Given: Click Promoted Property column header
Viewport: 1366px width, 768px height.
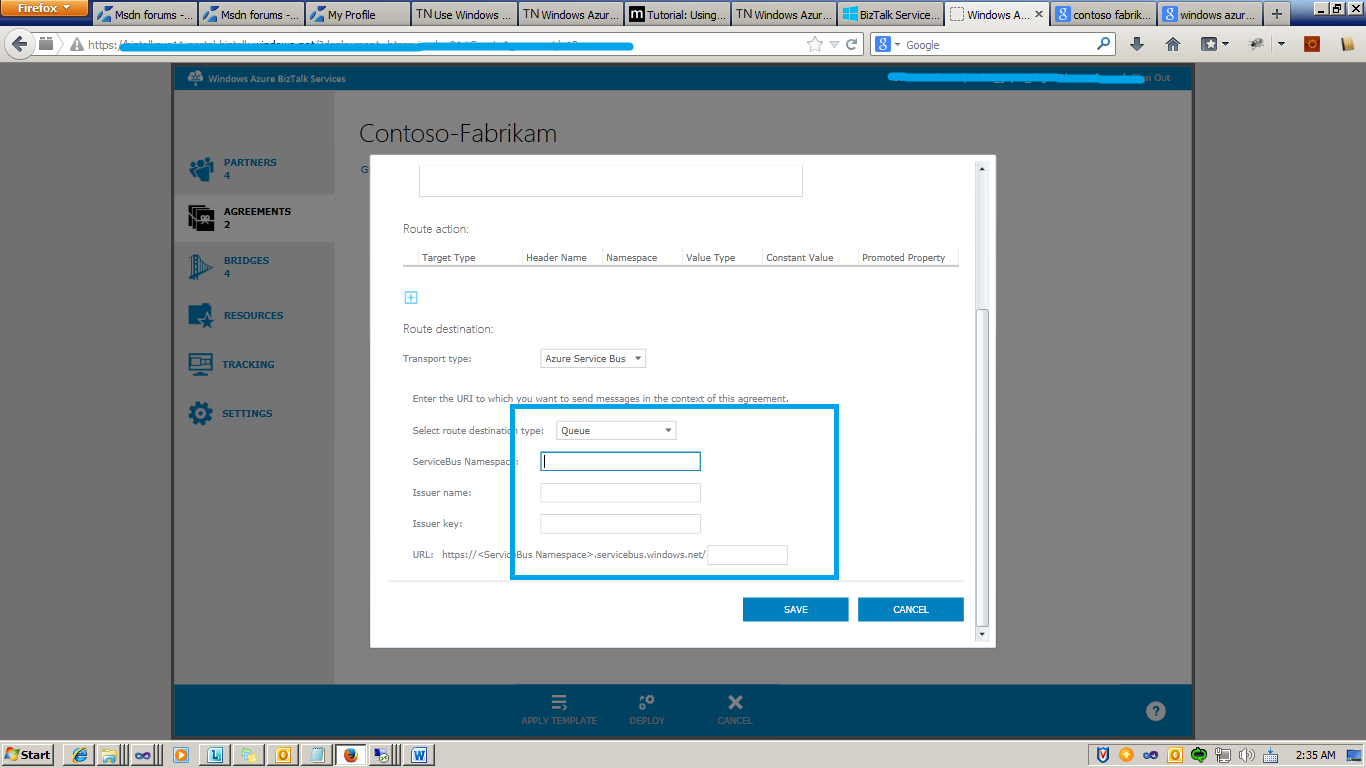Looking at the screenshot, I should click(x=903, y=257).
